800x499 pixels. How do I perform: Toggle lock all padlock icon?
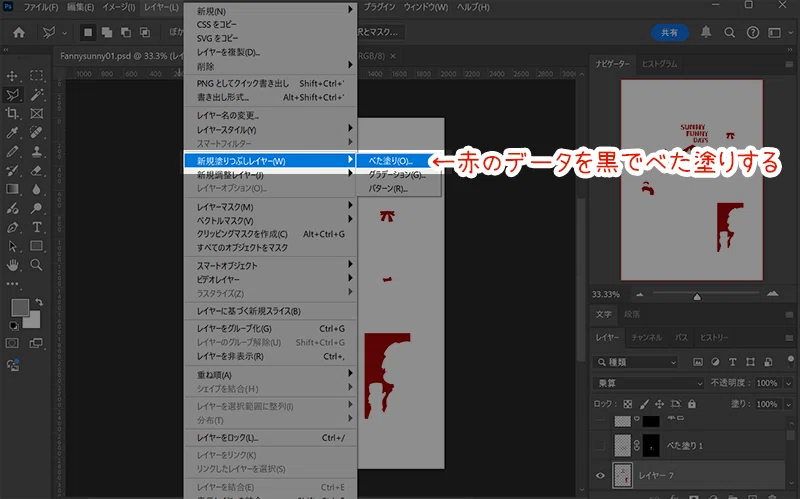coord(692,404)
